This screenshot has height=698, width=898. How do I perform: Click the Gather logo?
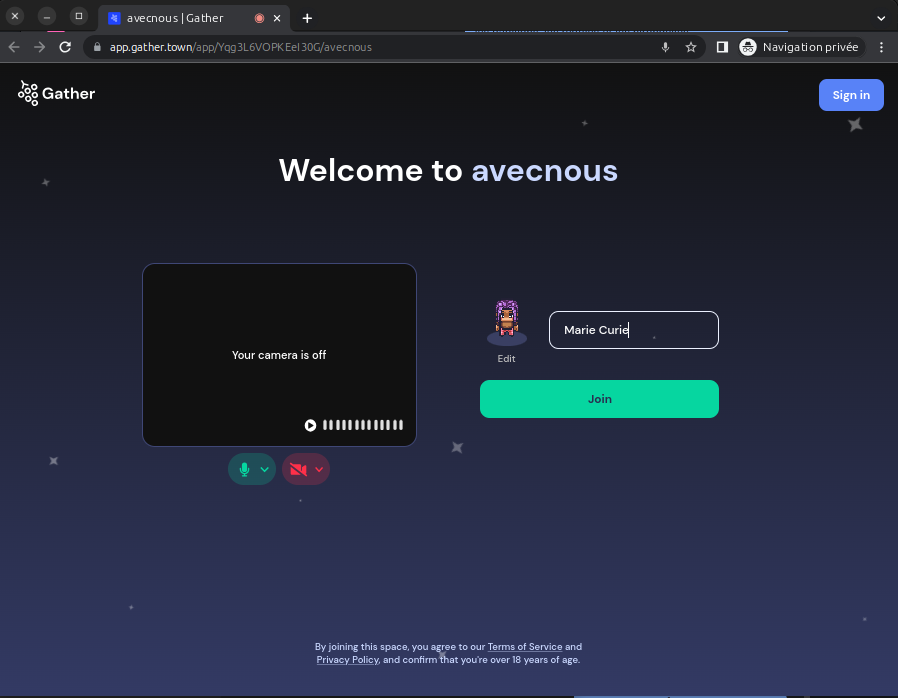[x=56, y=94]
